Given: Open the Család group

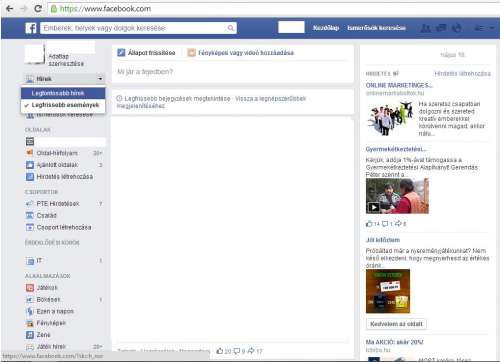Looking at the screenshot, I should pyautogui.click(x=47, y=216).
